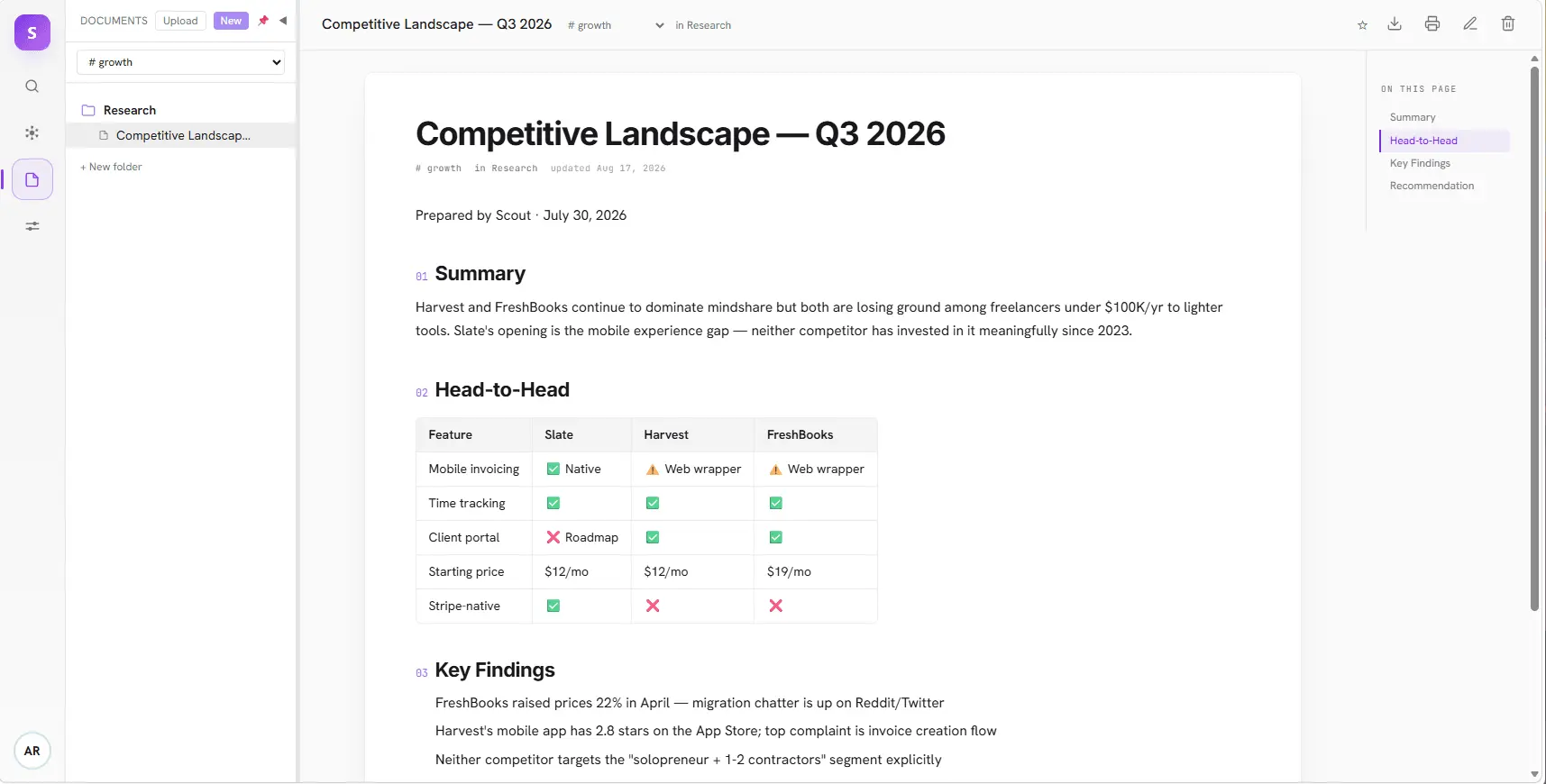Image resolution: width=1546 pixels, height=784 pixels.
Task: Click the Starting price table cell
Action: (x=474, y=572)
